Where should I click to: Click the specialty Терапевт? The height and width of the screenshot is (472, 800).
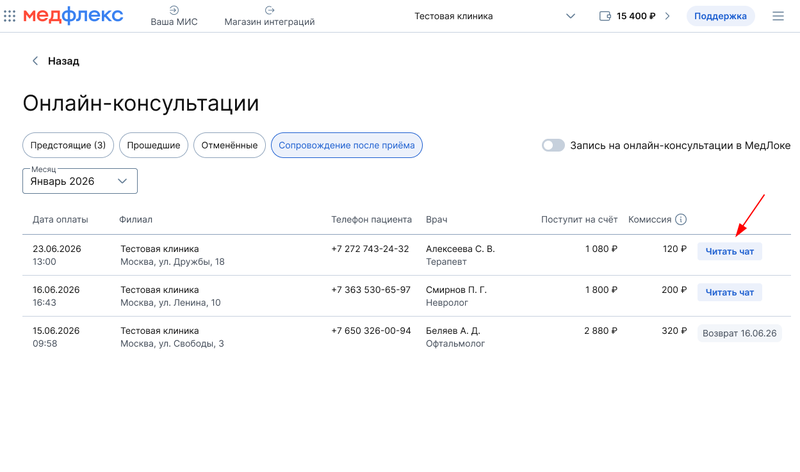pyautogui.click(x=446, y=262)
